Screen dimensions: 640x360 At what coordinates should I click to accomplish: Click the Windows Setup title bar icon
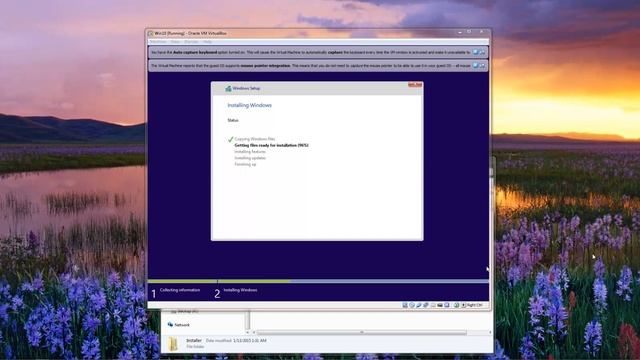pyautogui.click(x=228, y=88)
